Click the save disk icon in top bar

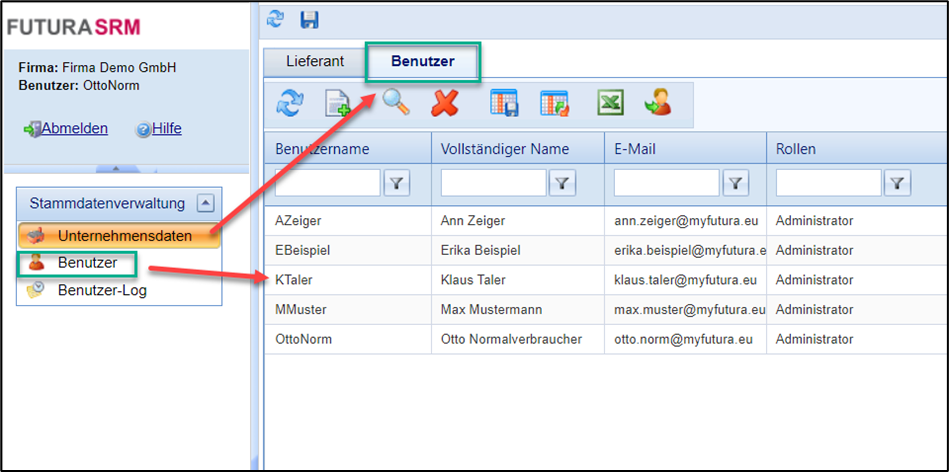(309, 19)
